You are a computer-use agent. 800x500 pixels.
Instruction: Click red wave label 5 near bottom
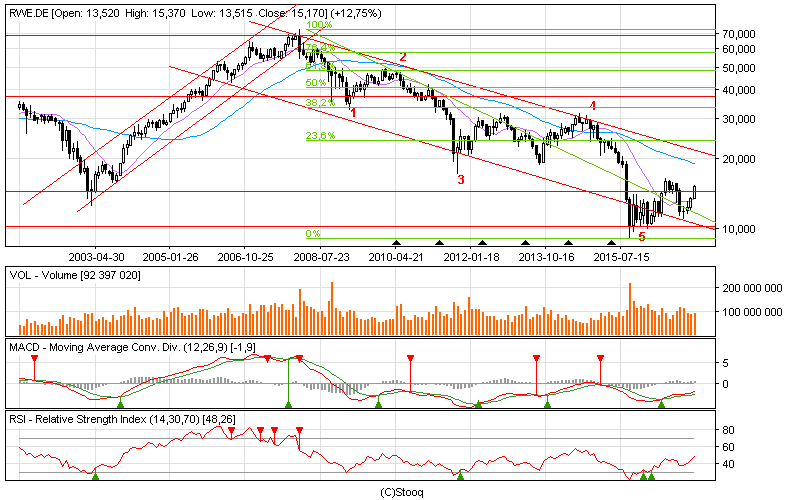coord(642,237)
